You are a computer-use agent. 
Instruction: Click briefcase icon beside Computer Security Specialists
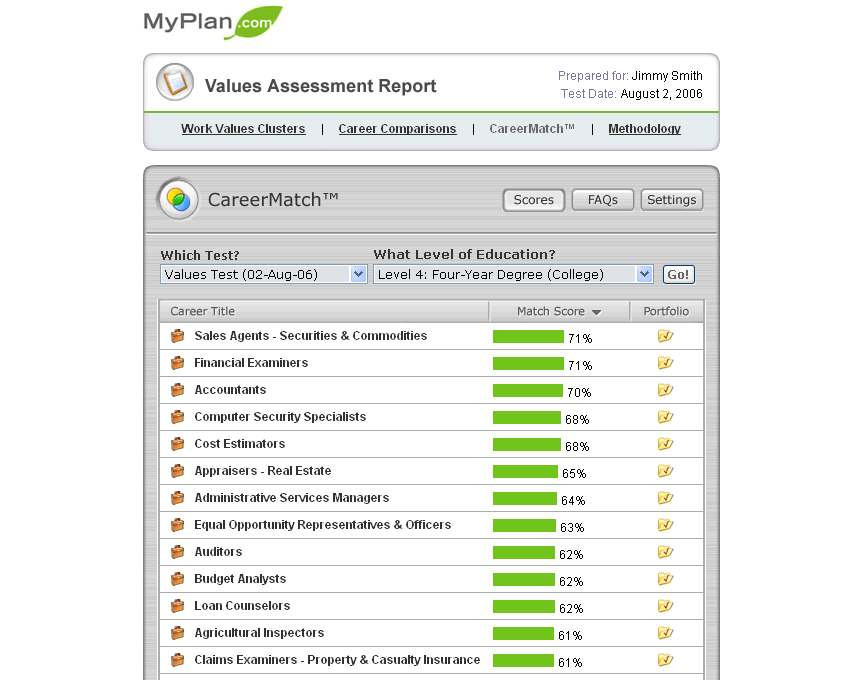pos(177,417)
